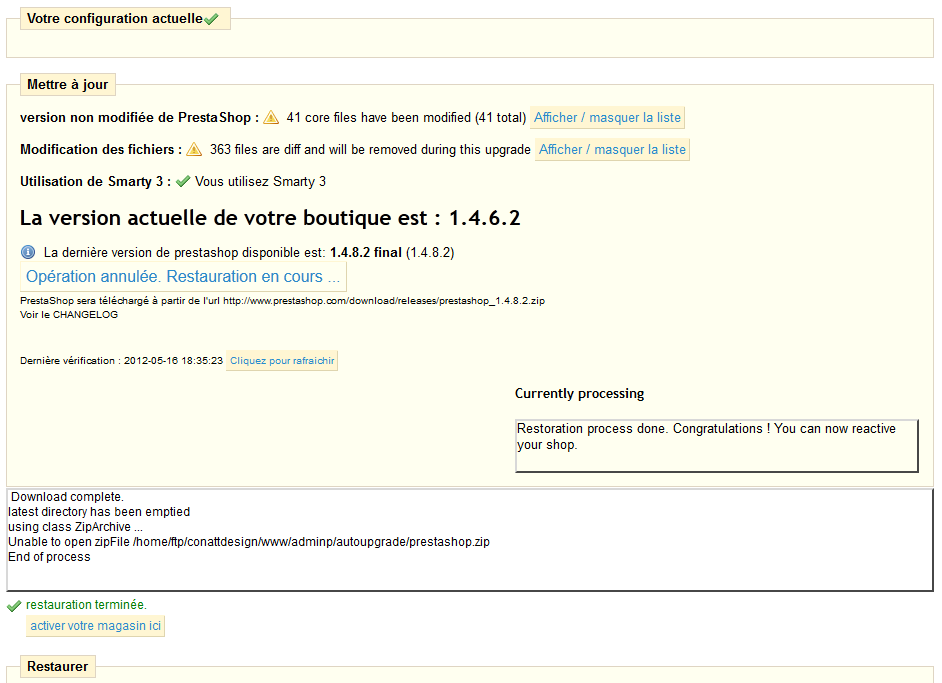Click green check beside restauration terminée
942x683 pixels.
point(14,606)
